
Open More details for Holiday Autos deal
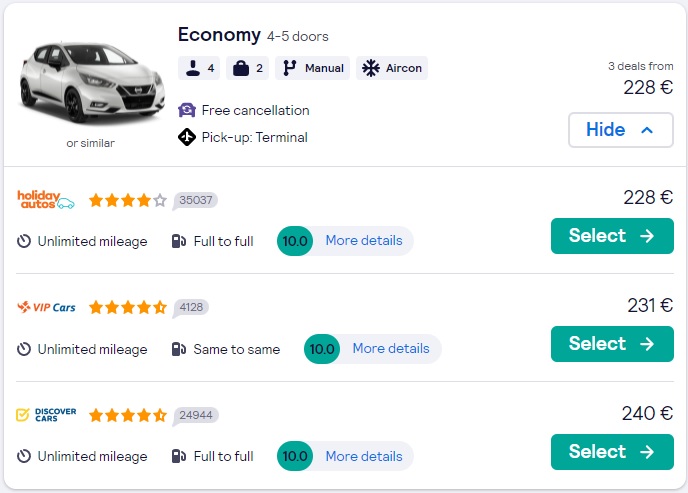[363, 241]
